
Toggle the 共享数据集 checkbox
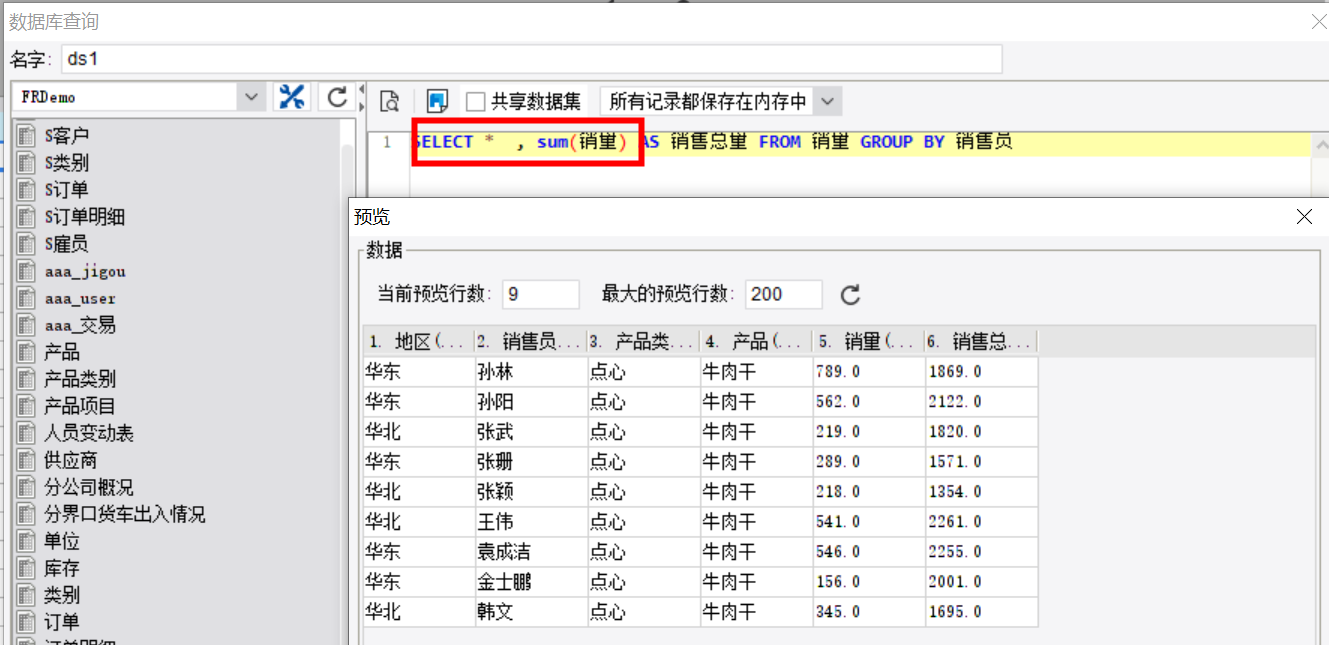476,101
